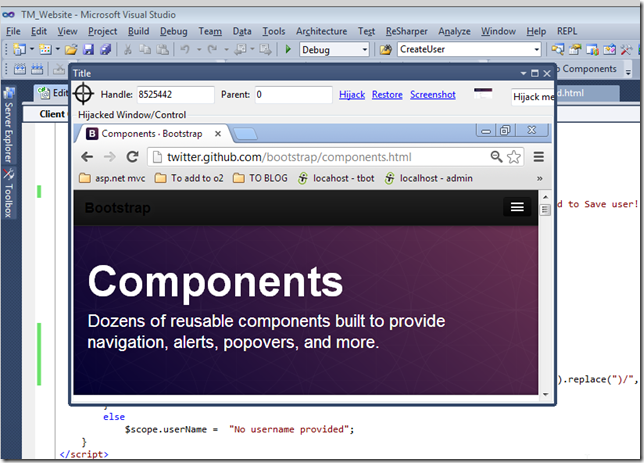
Task: Toggle the Bootstrap navbar collapse button
Action: click(x=517, y=207)
